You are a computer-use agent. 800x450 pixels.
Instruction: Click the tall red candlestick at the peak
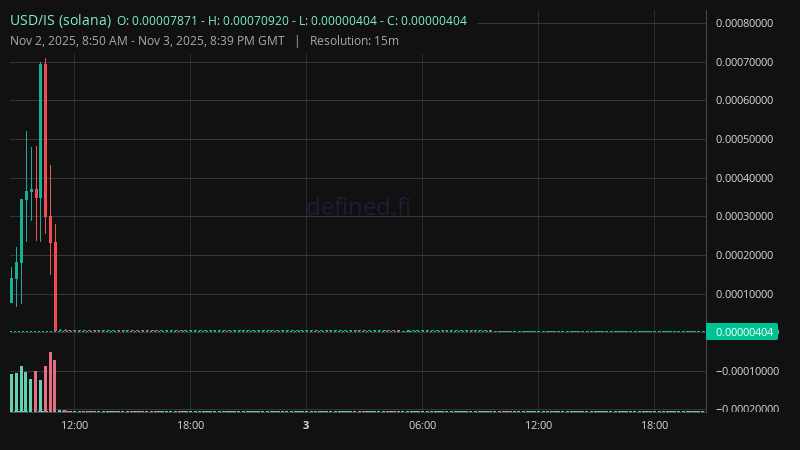pos(45,138)
